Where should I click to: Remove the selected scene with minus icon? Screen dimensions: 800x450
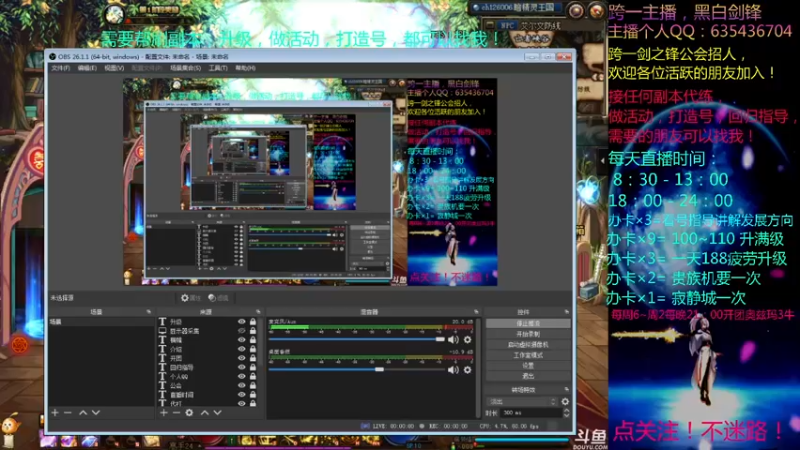click(x=68, y=413)
